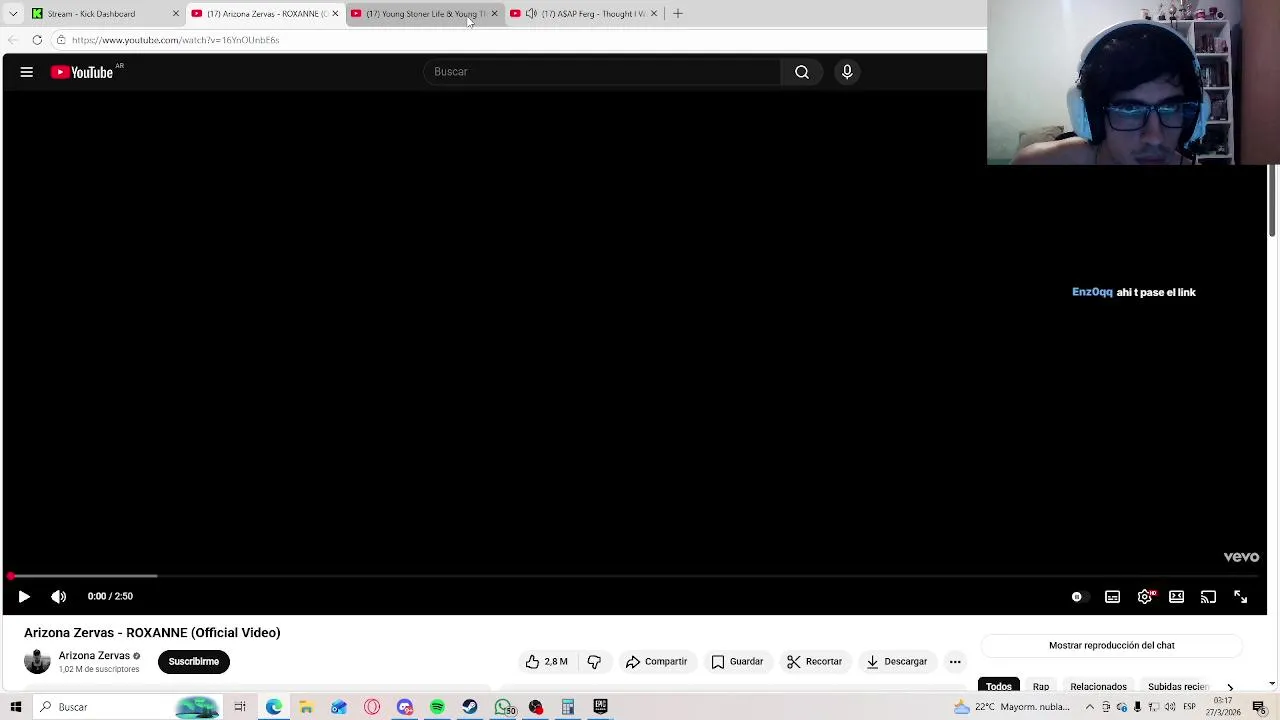Open a new browser tab

(678, 14)
